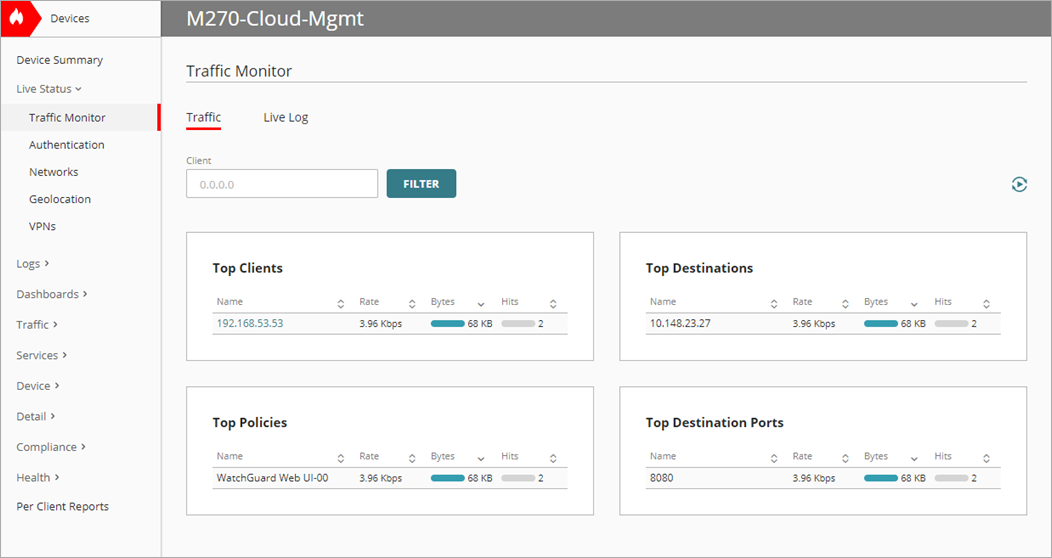The width and height of the screenshot is (1052, 558).
Task: Sort Top Policies by Name column arrows
Action: tap(341, 459)
